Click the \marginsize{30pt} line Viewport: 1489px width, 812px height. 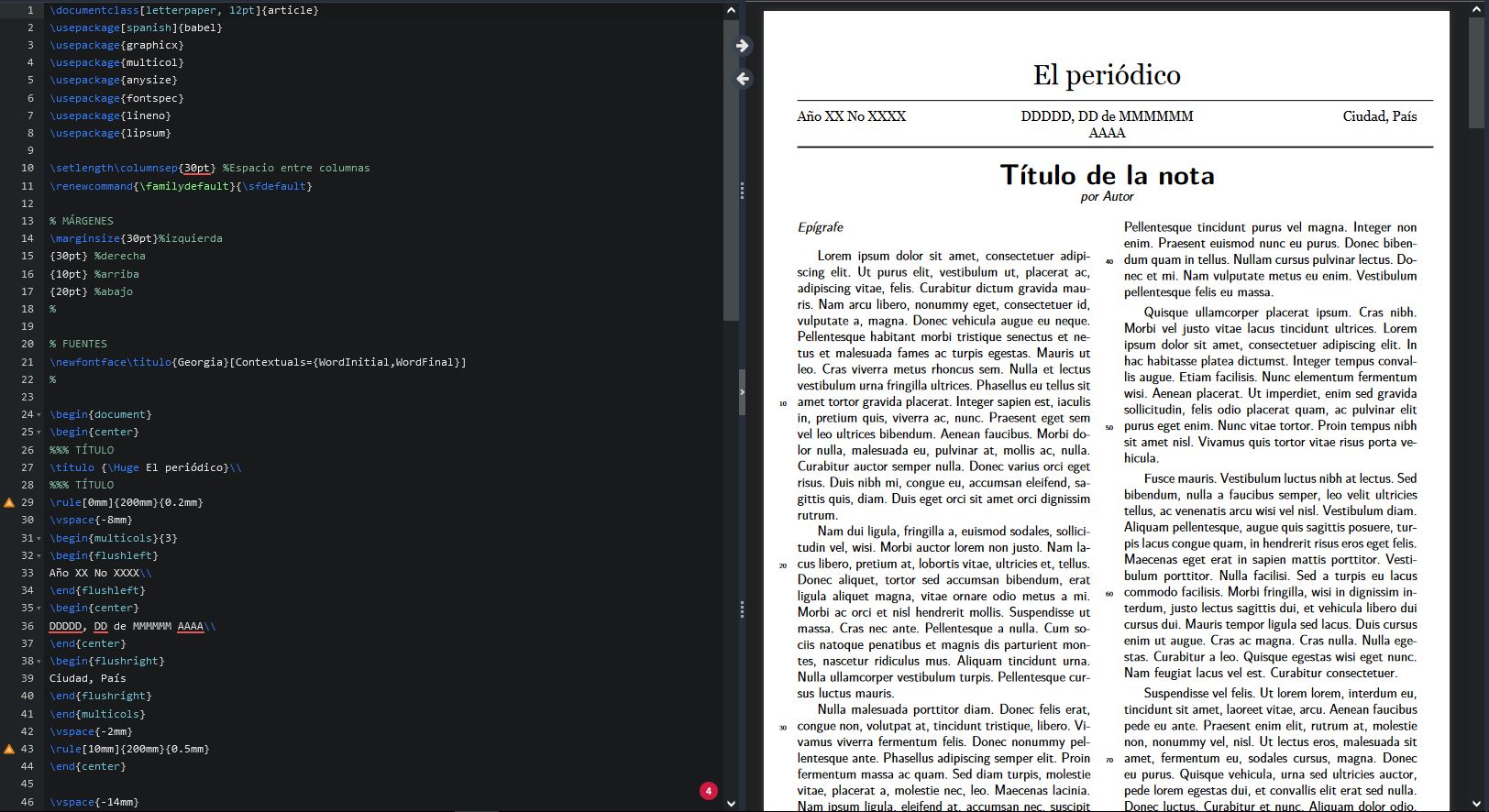tap(136, 238)
